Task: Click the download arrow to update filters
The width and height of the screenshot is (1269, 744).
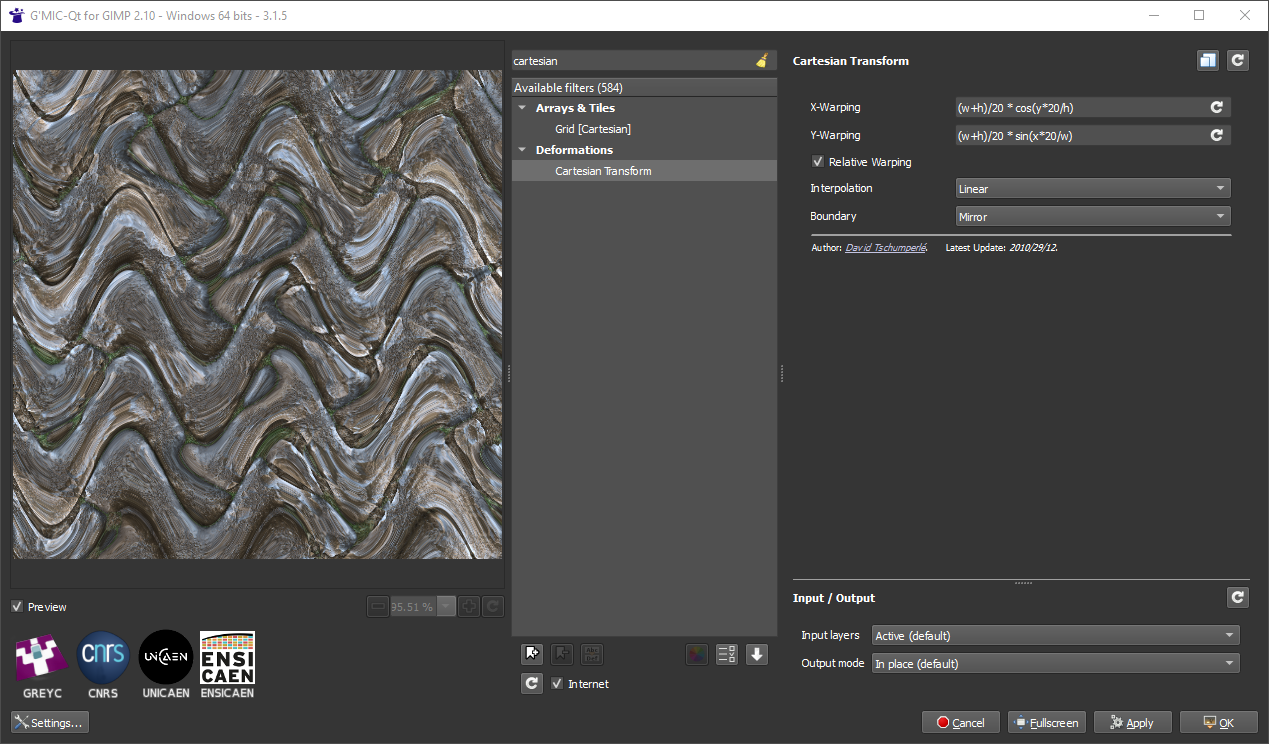Action: tap(757, 654)
